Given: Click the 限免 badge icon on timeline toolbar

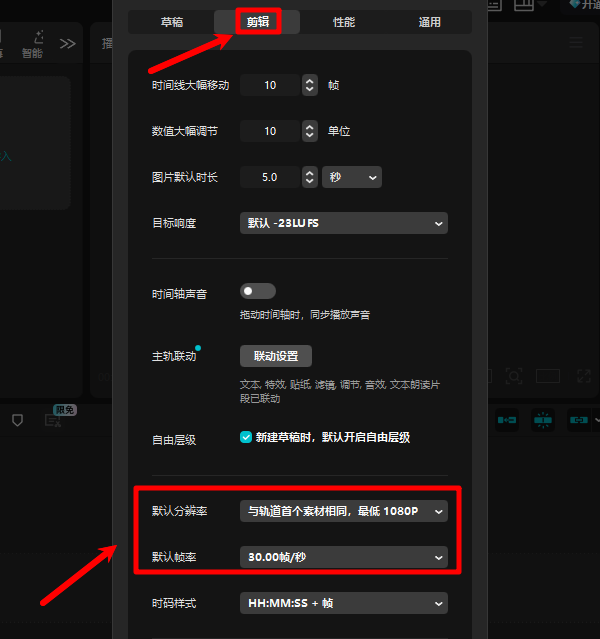Looking at the screenshot, I should coord(55,419).
